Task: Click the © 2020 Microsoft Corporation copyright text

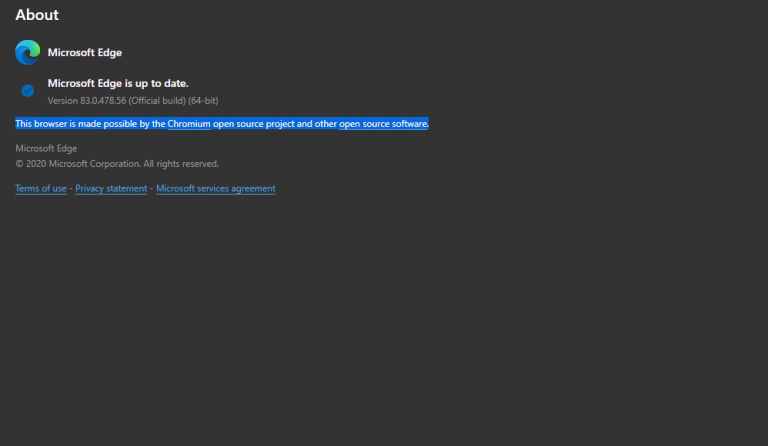Action: (x=117, y=164)
